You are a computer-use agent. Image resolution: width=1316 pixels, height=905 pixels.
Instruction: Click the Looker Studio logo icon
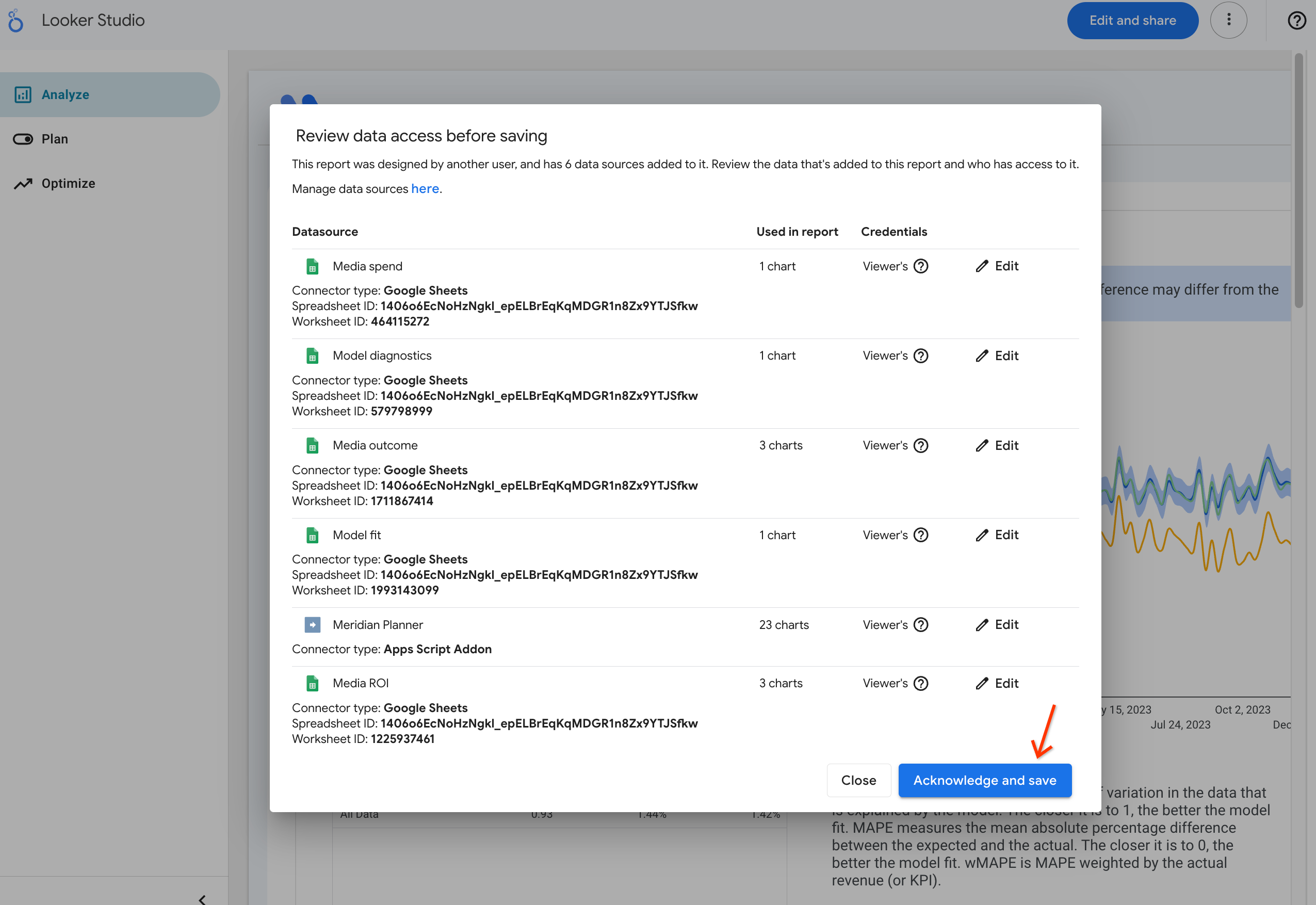tap(15, 20)
